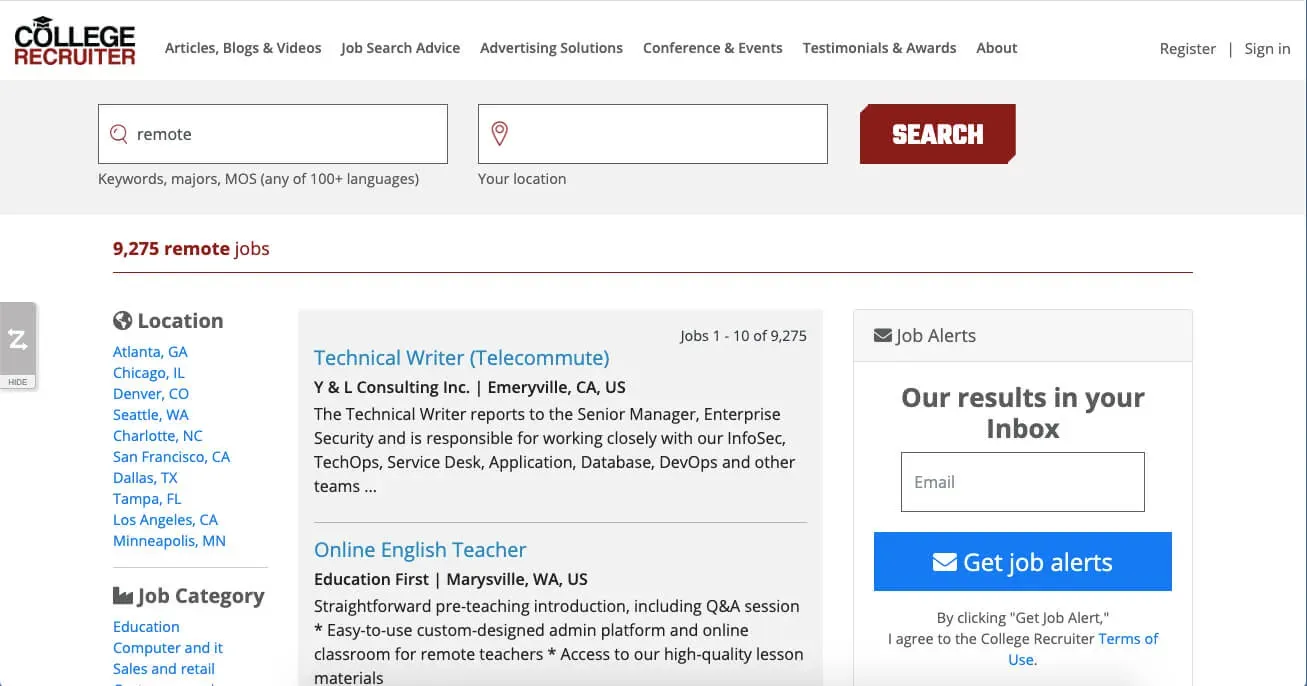The height and width of the screenshot is (686, 1307).
Task: Click the College Recruiter logo
Action: point(75,42)
